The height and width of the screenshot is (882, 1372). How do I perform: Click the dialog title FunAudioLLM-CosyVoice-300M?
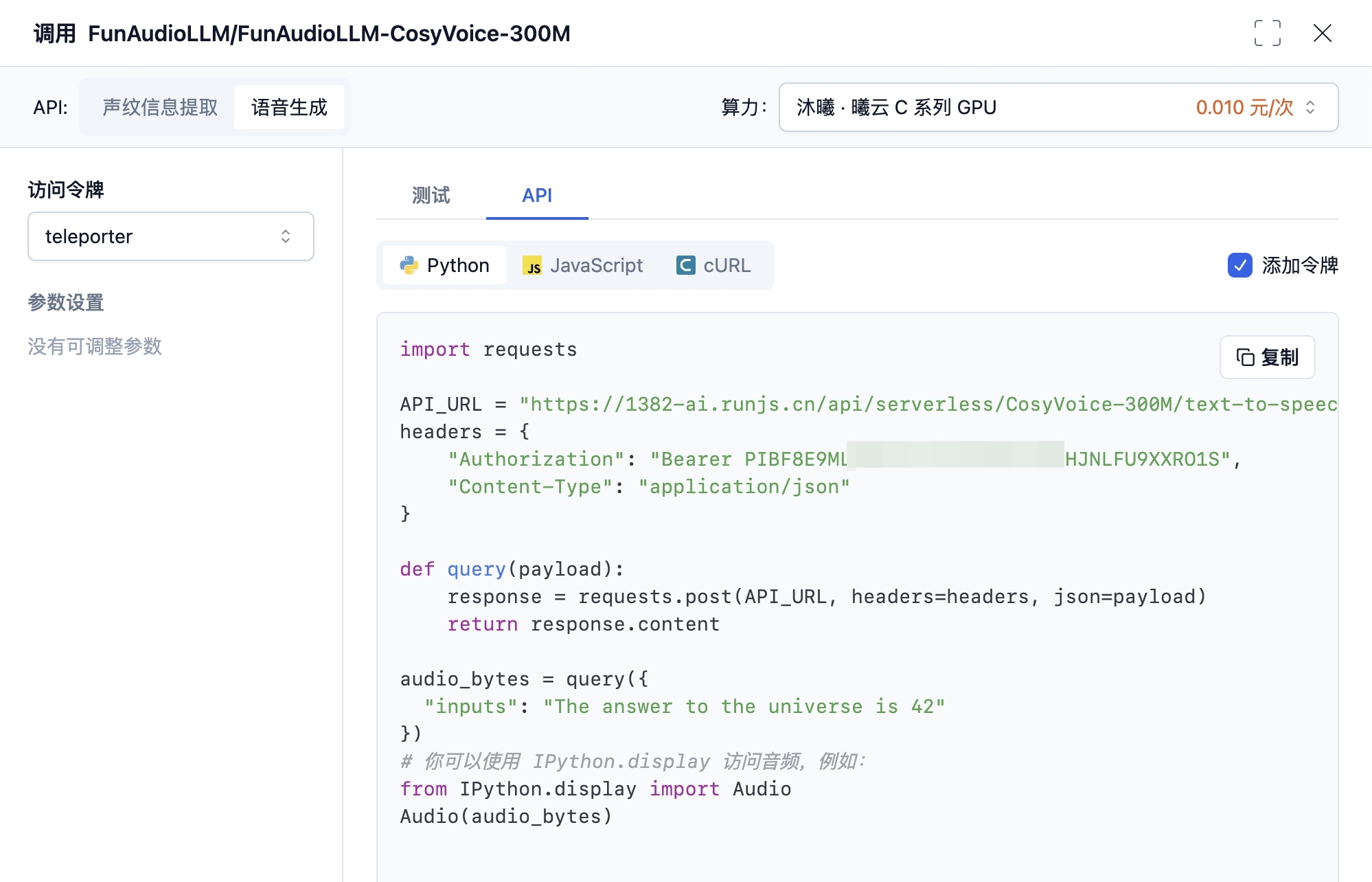pos(329,33)
